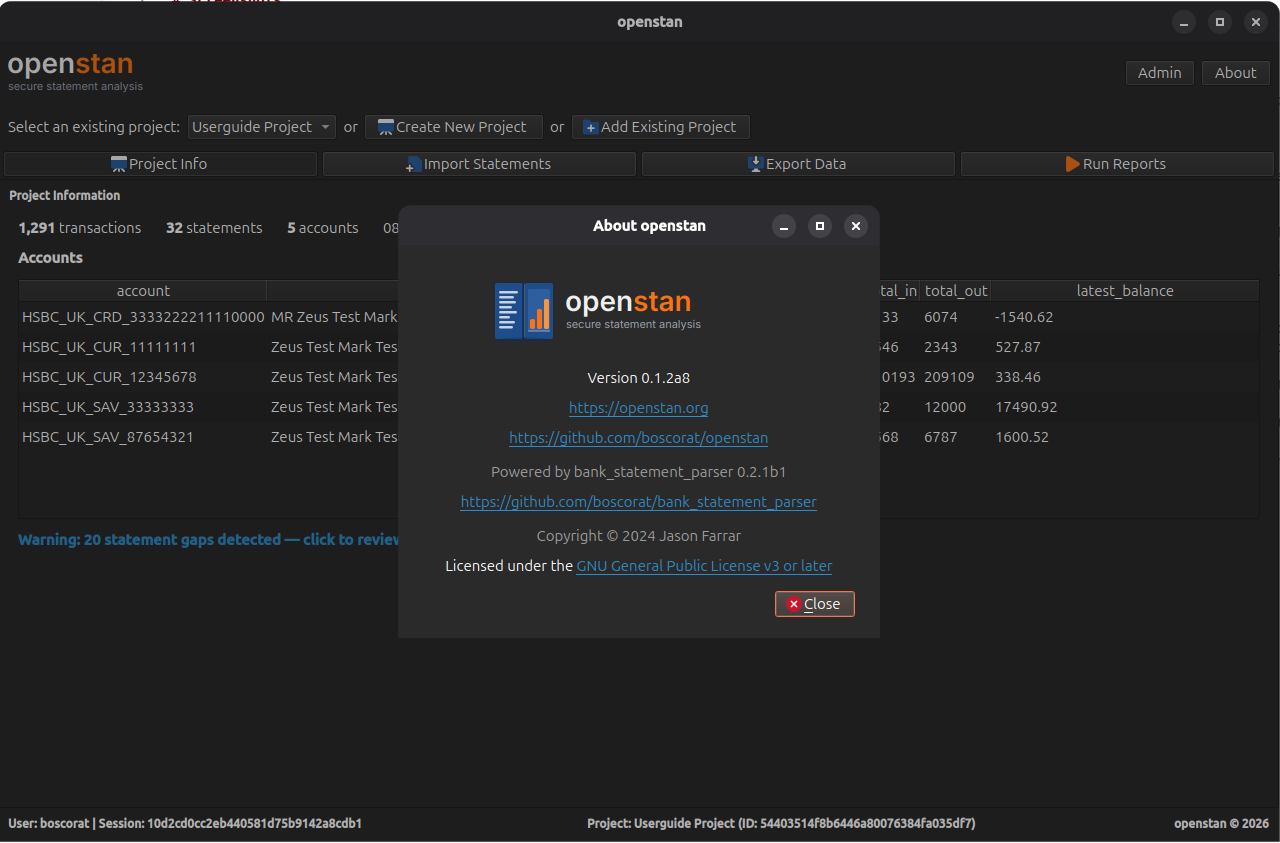Viewport: 1280px width, 843px height.
Task: Click the Export Data download icon
Action: tap(756, 164)
